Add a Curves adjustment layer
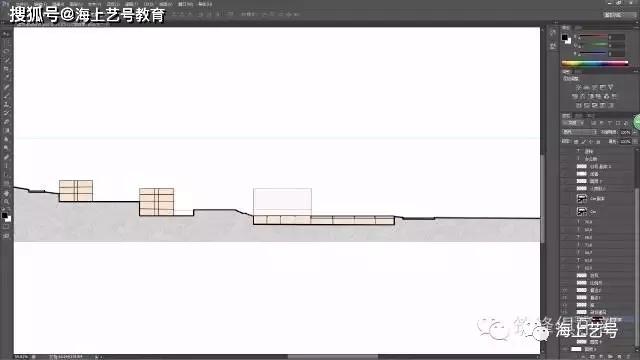Screen dimensions: 640x360 pos(594,87)
